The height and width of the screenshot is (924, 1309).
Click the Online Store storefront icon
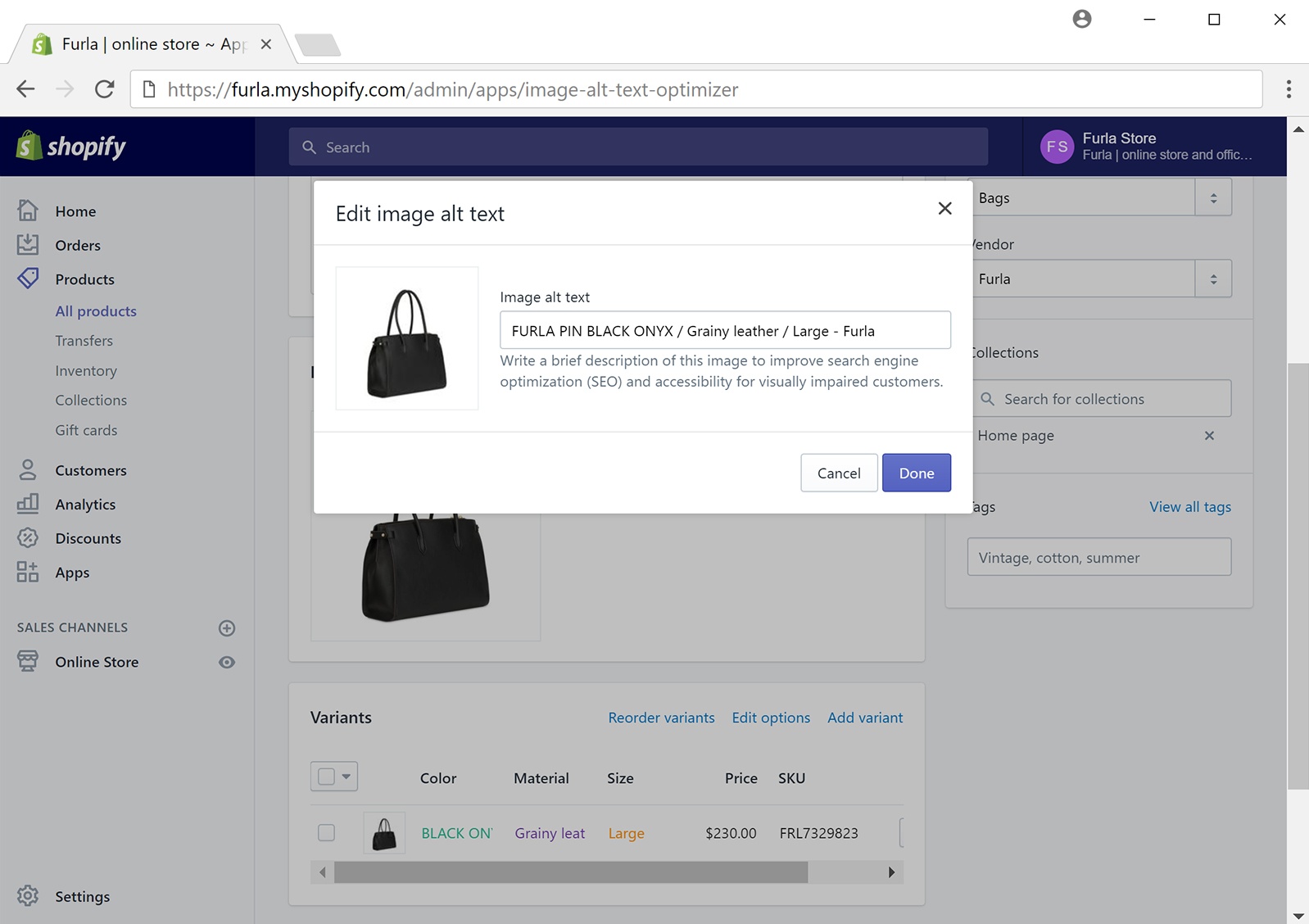(28, 661)
